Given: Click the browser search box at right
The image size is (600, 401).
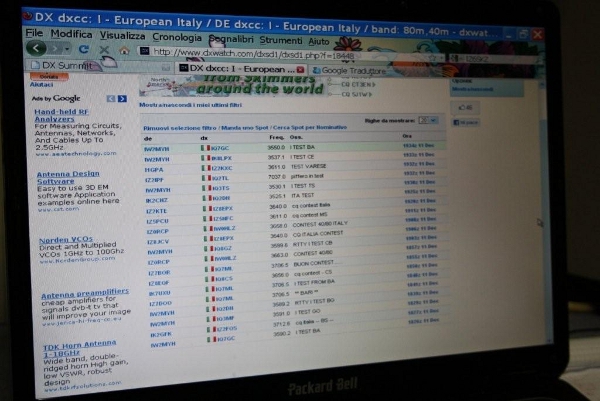Looking at the screenshot, I should (494, 59).
